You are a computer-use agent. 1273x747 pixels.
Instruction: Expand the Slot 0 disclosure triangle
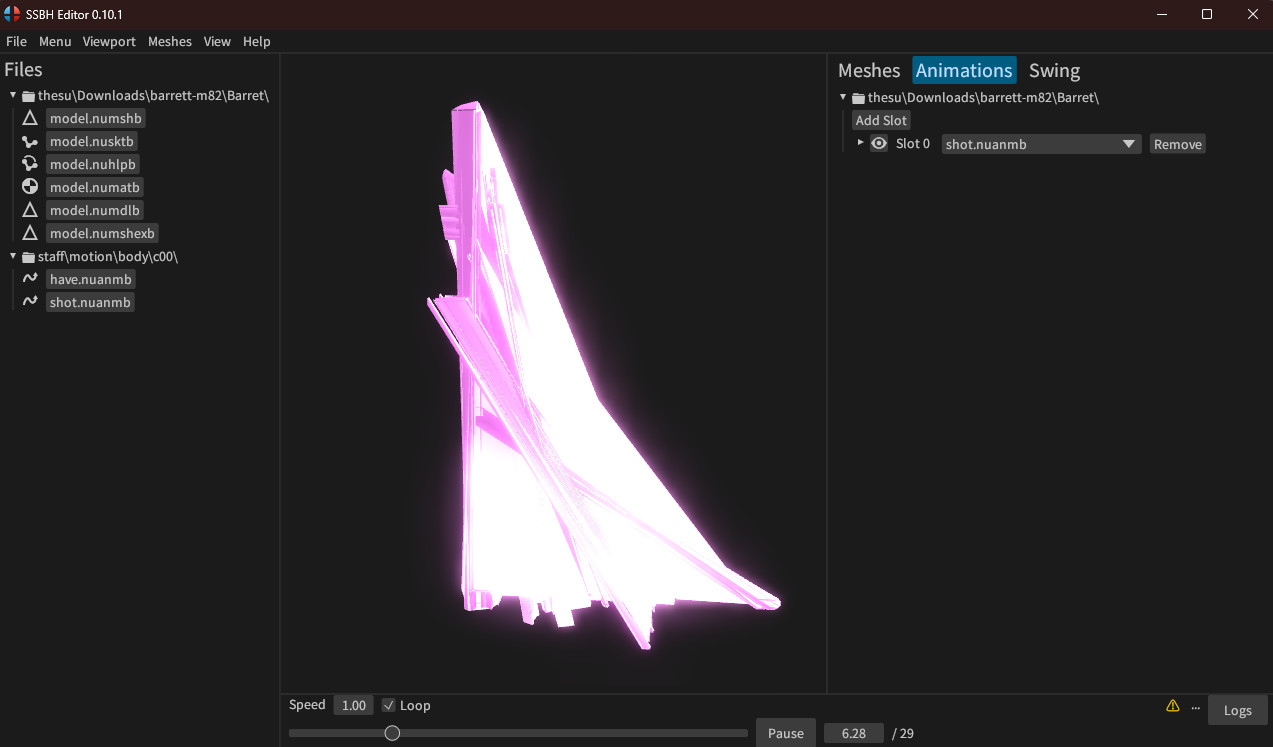(860, 143)
